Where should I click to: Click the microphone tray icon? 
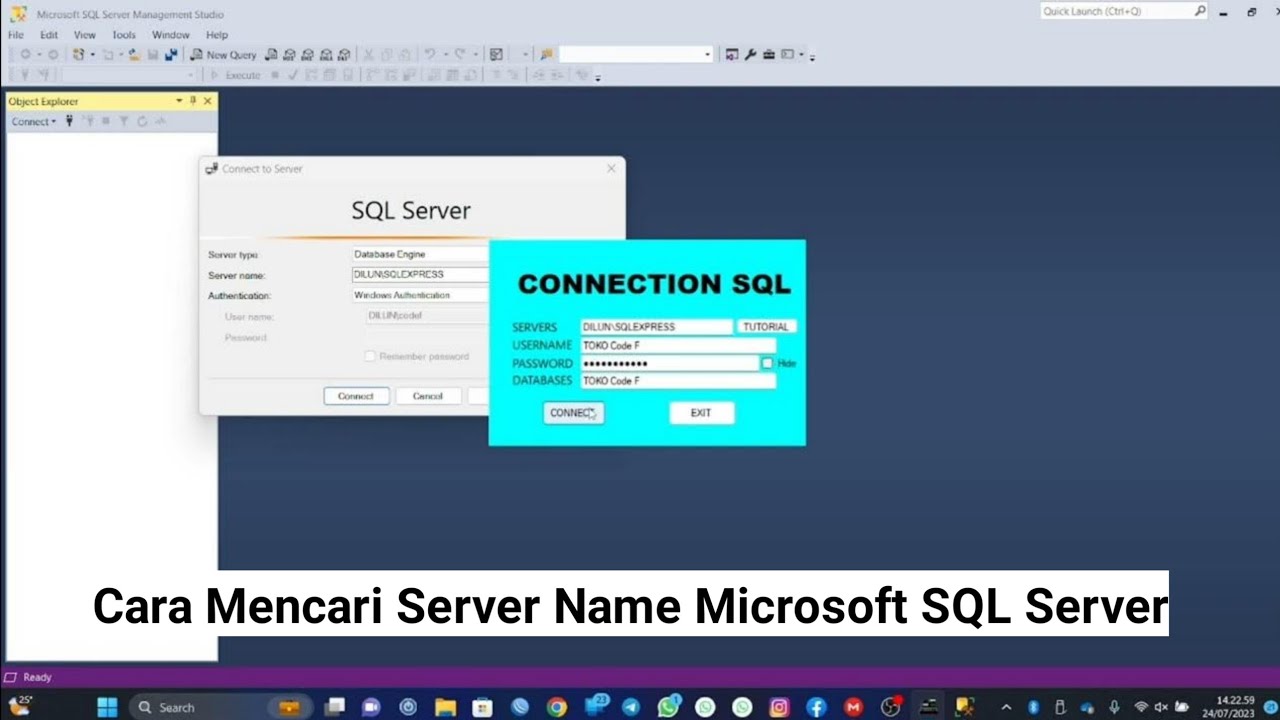point(1114,707)
